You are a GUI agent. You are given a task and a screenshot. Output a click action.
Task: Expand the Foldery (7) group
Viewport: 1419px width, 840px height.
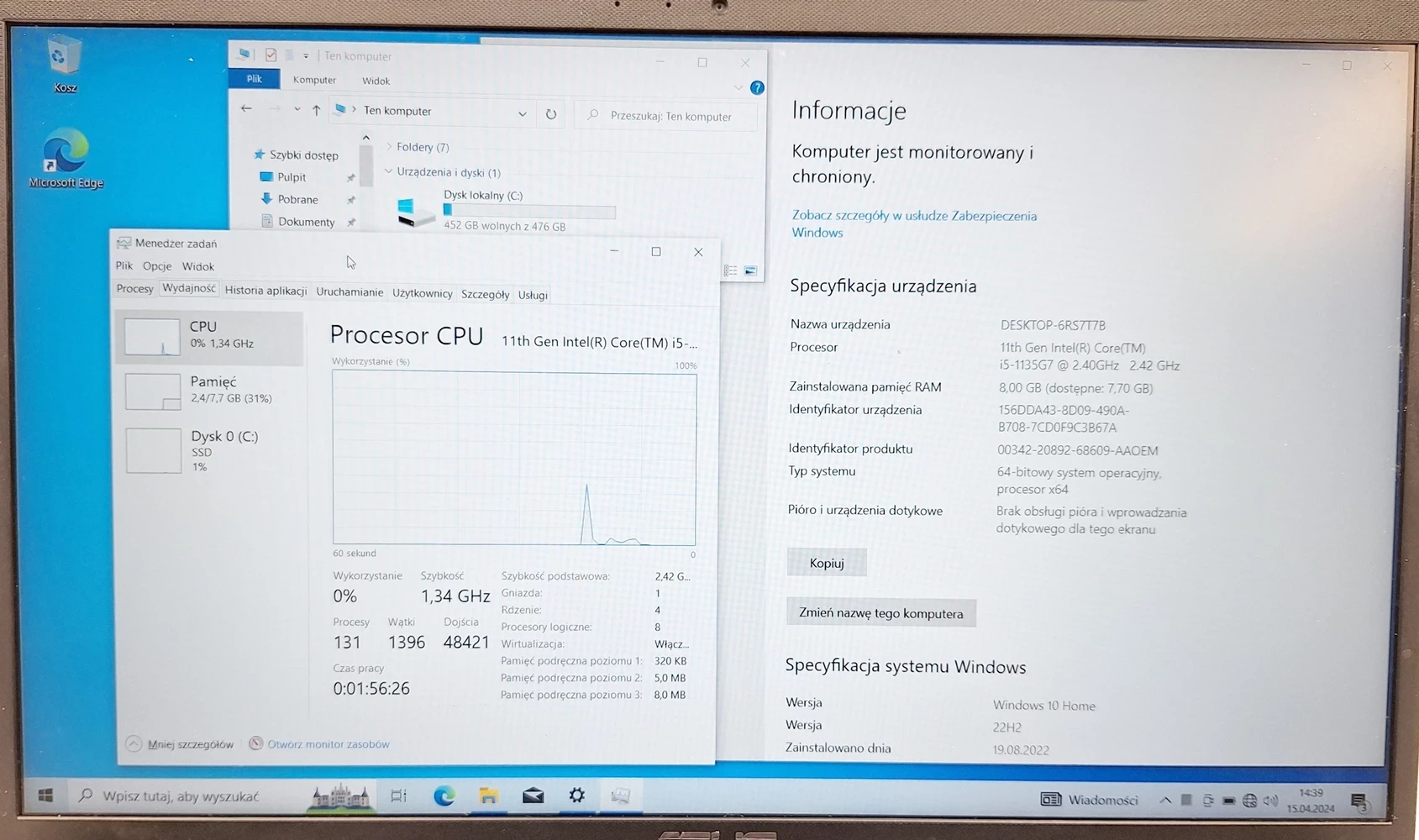click(x=389, y=147)
